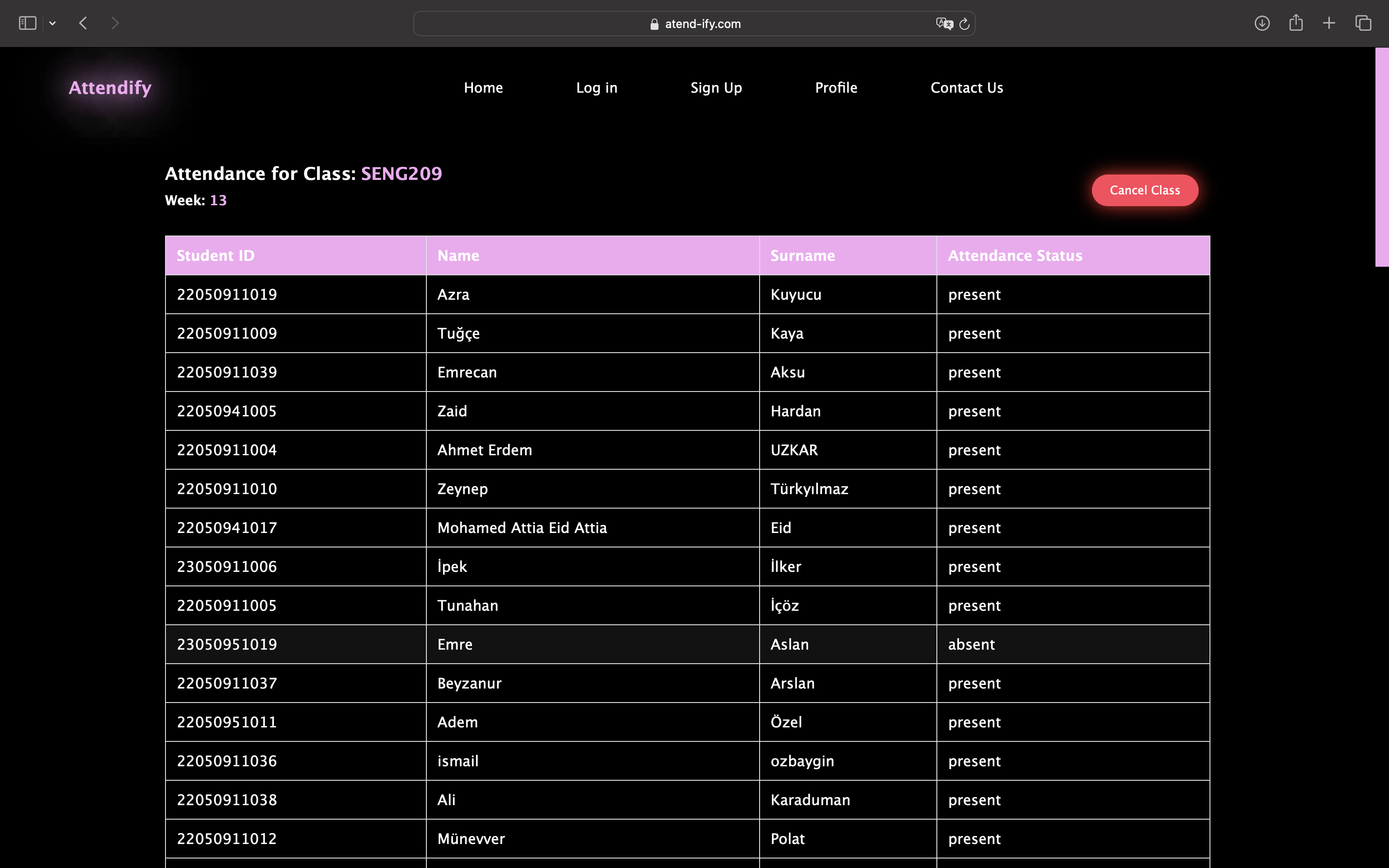Go back with the back arrow
This screenshot has width=1389, height=868.
point(83,23)
